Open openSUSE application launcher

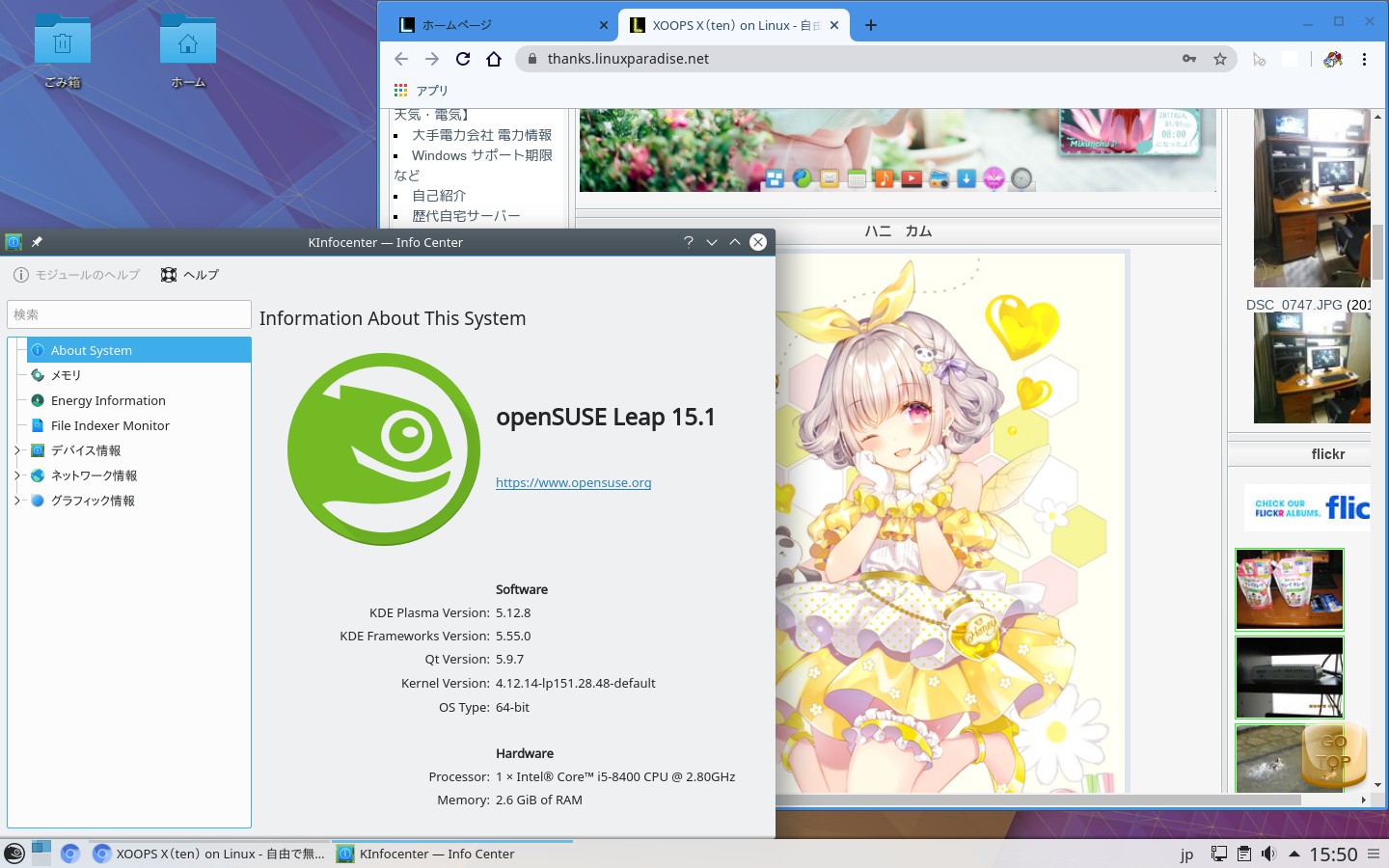[x=14, y=854]
